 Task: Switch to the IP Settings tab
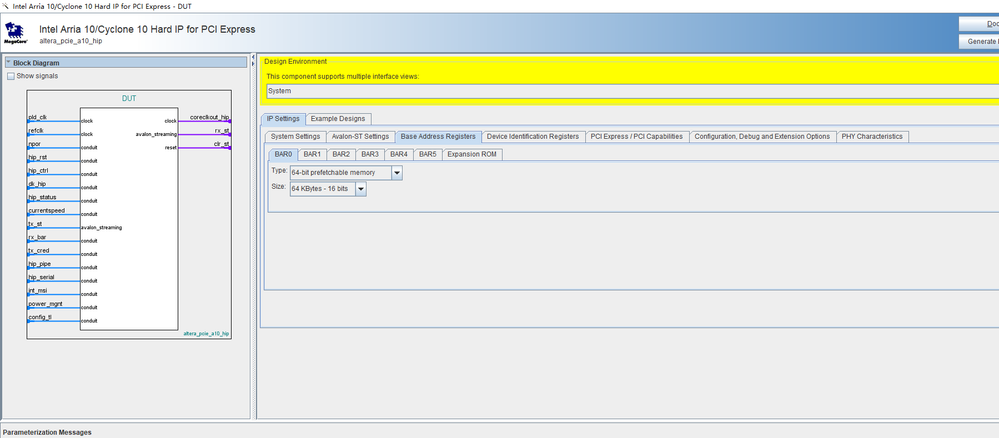(x=283, y=119)
